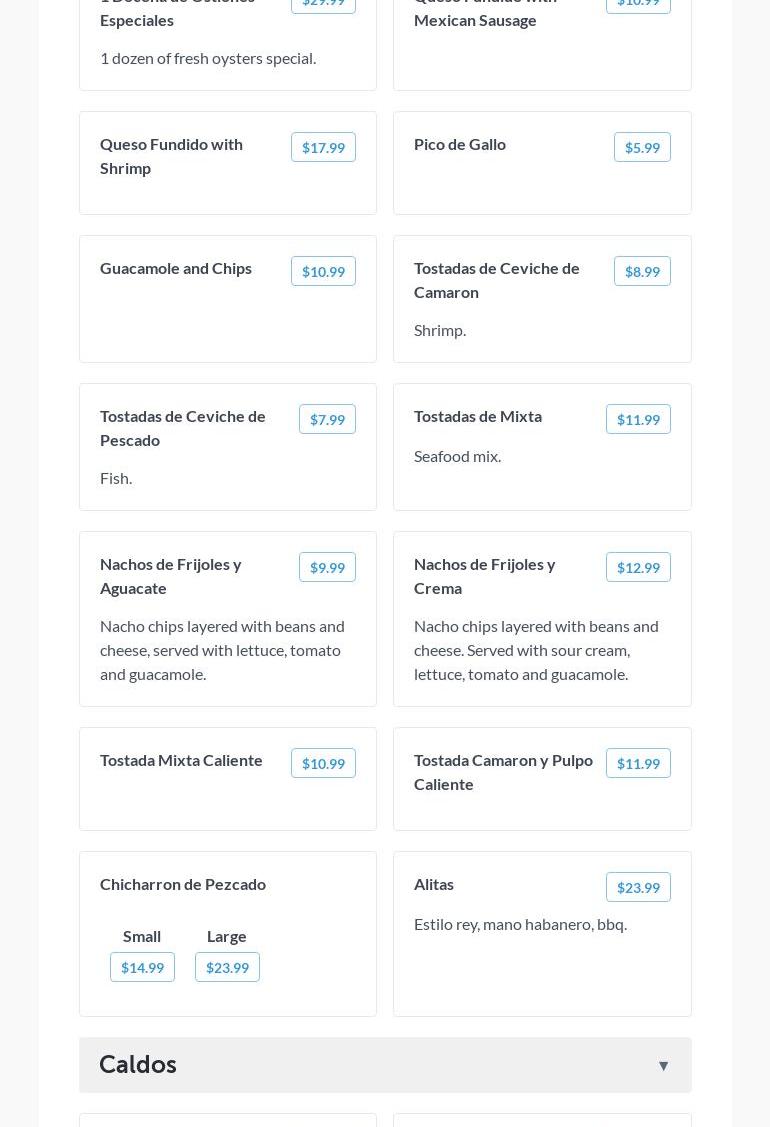Viewport: 770px width, 1127px height.
Task: Select the Alitas $23.99 price button
Action: click(x=638, y=887)
